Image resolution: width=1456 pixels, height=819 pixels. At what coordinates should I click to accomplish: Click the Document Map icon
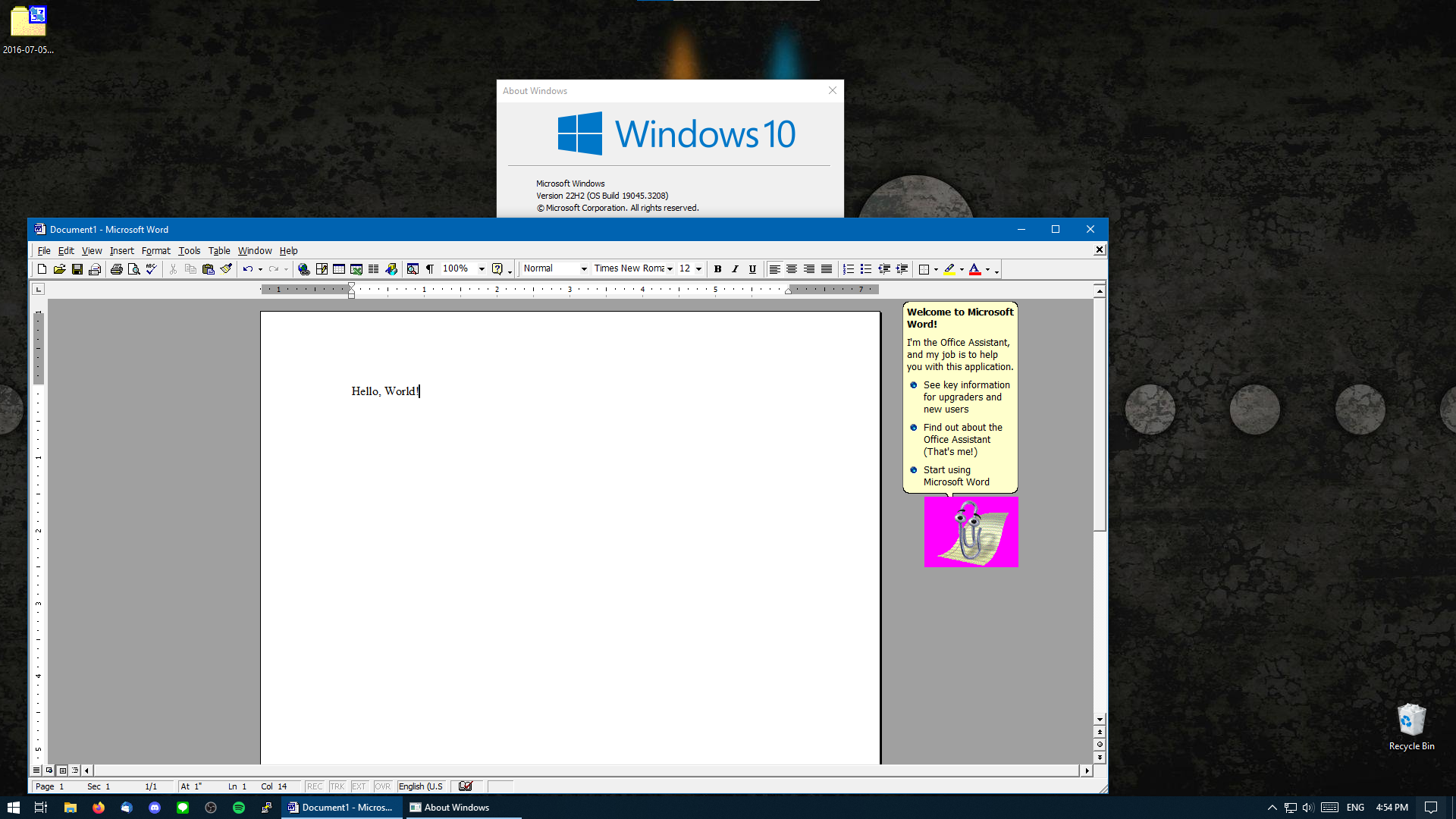click(413, 269)
